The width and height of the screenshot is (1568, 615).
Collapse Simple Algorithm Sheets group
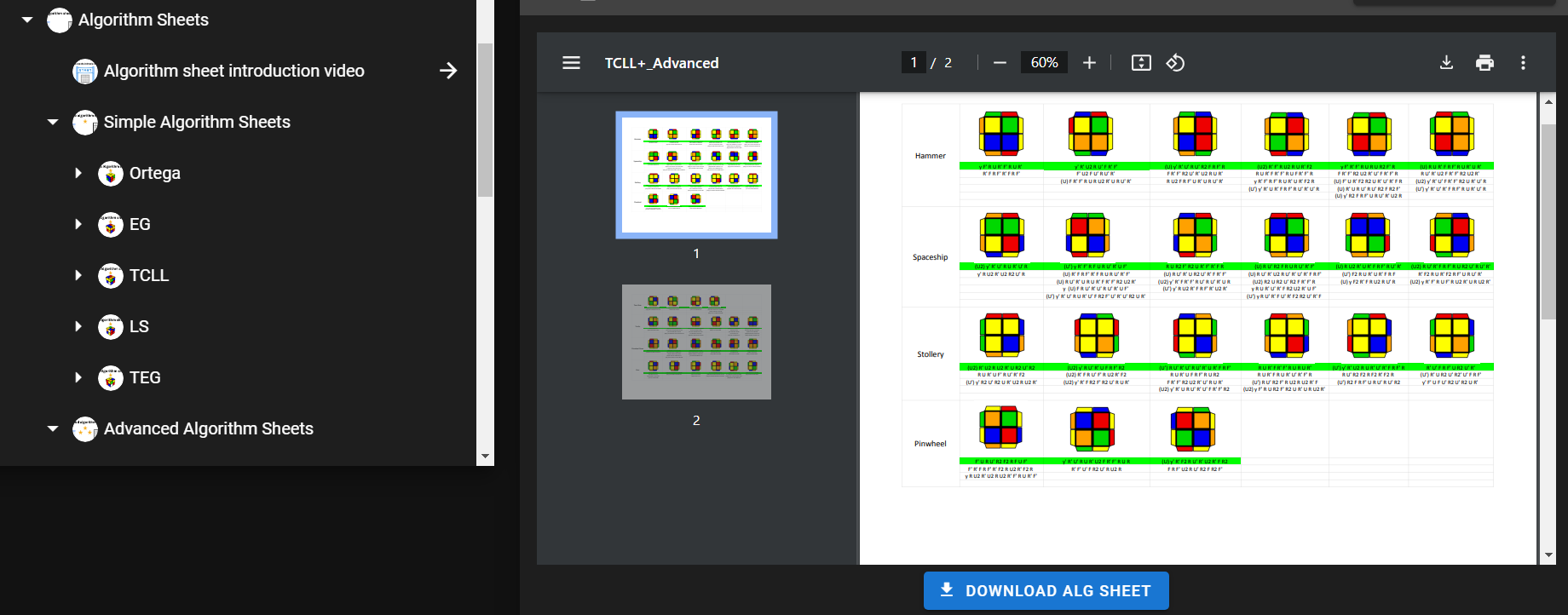coord(53,122)
